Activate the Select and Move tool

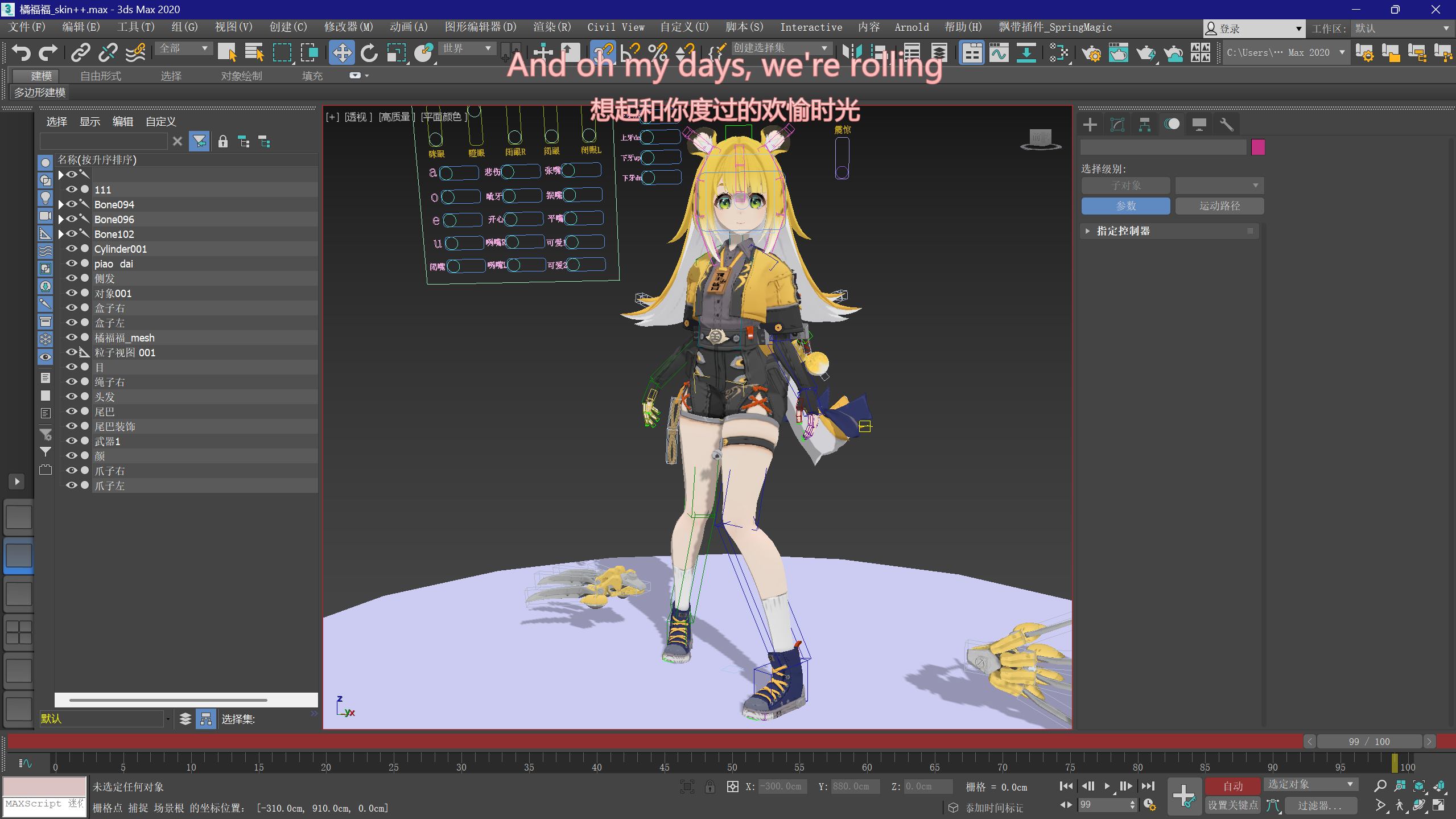coord(341,52)
